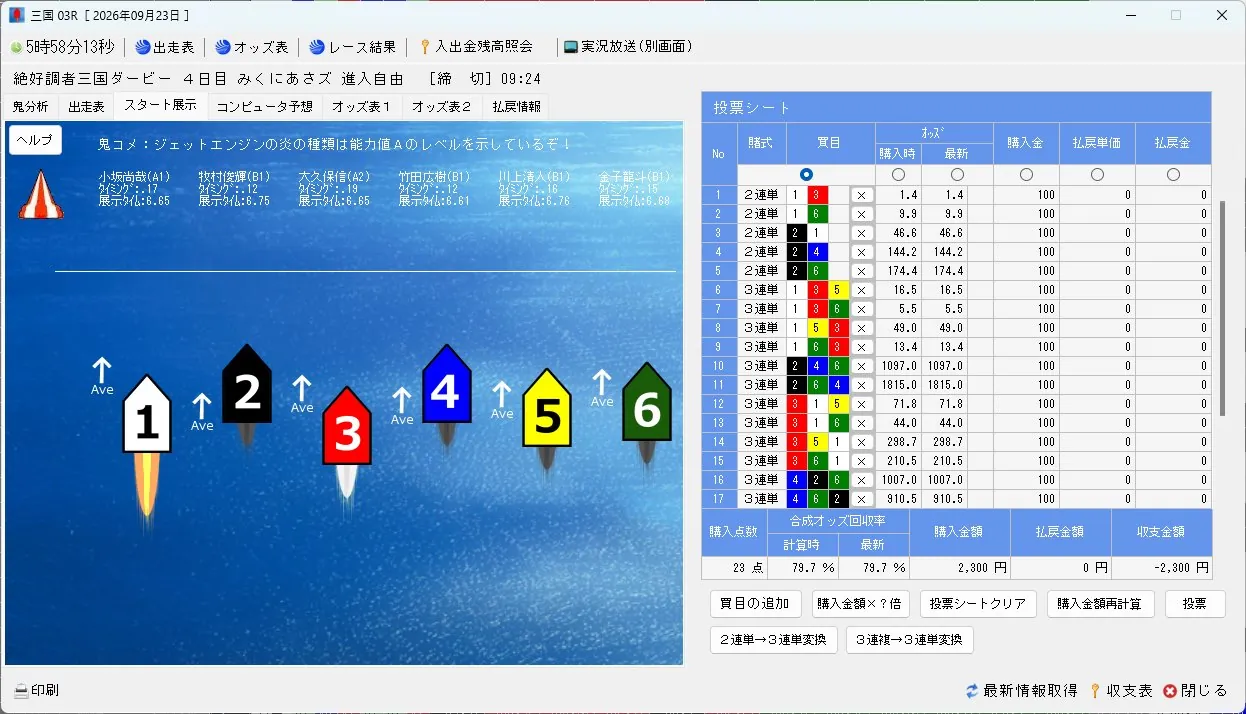Remove bet row 14 with X icon
1246x714 pixels.
point(862,442)
